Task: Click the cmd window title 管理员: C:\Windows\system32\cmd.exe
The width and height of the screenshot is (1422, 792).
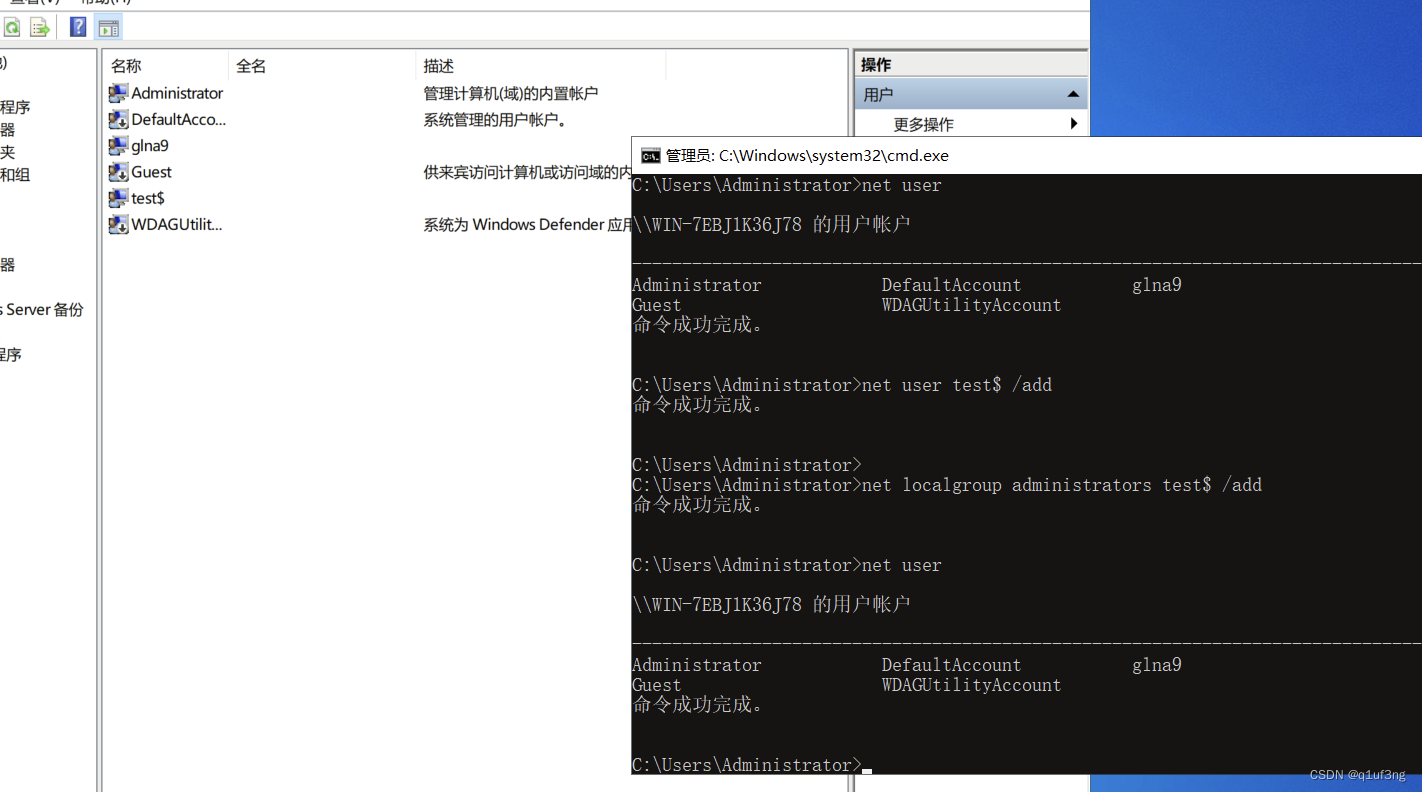Action: [x=807, y=155]
